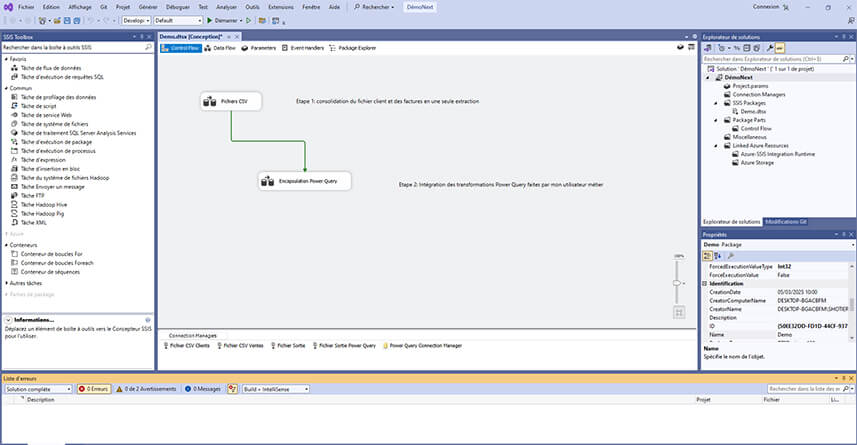Toggle the 0 Erreurs filter
857x445 pixels.
(x=93, y=389)
